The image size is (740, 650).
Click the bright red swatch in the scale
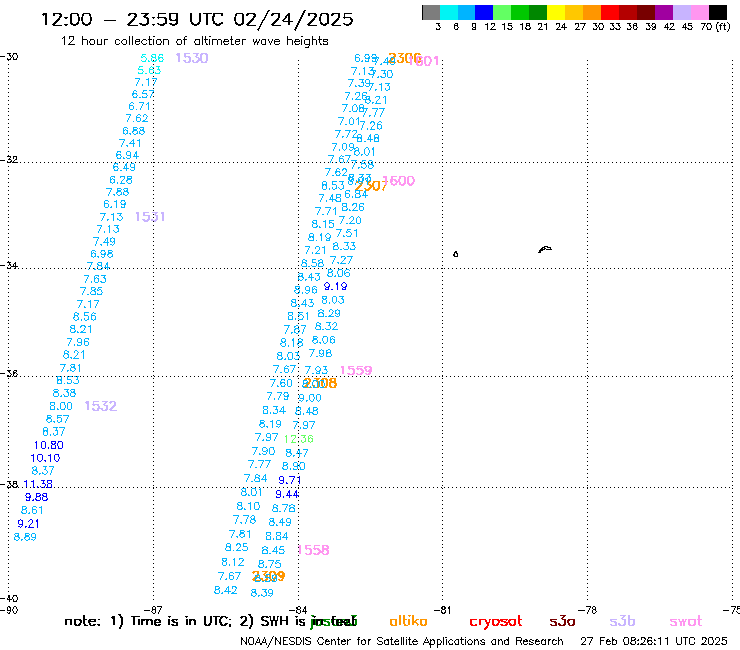tap(610, 12)
